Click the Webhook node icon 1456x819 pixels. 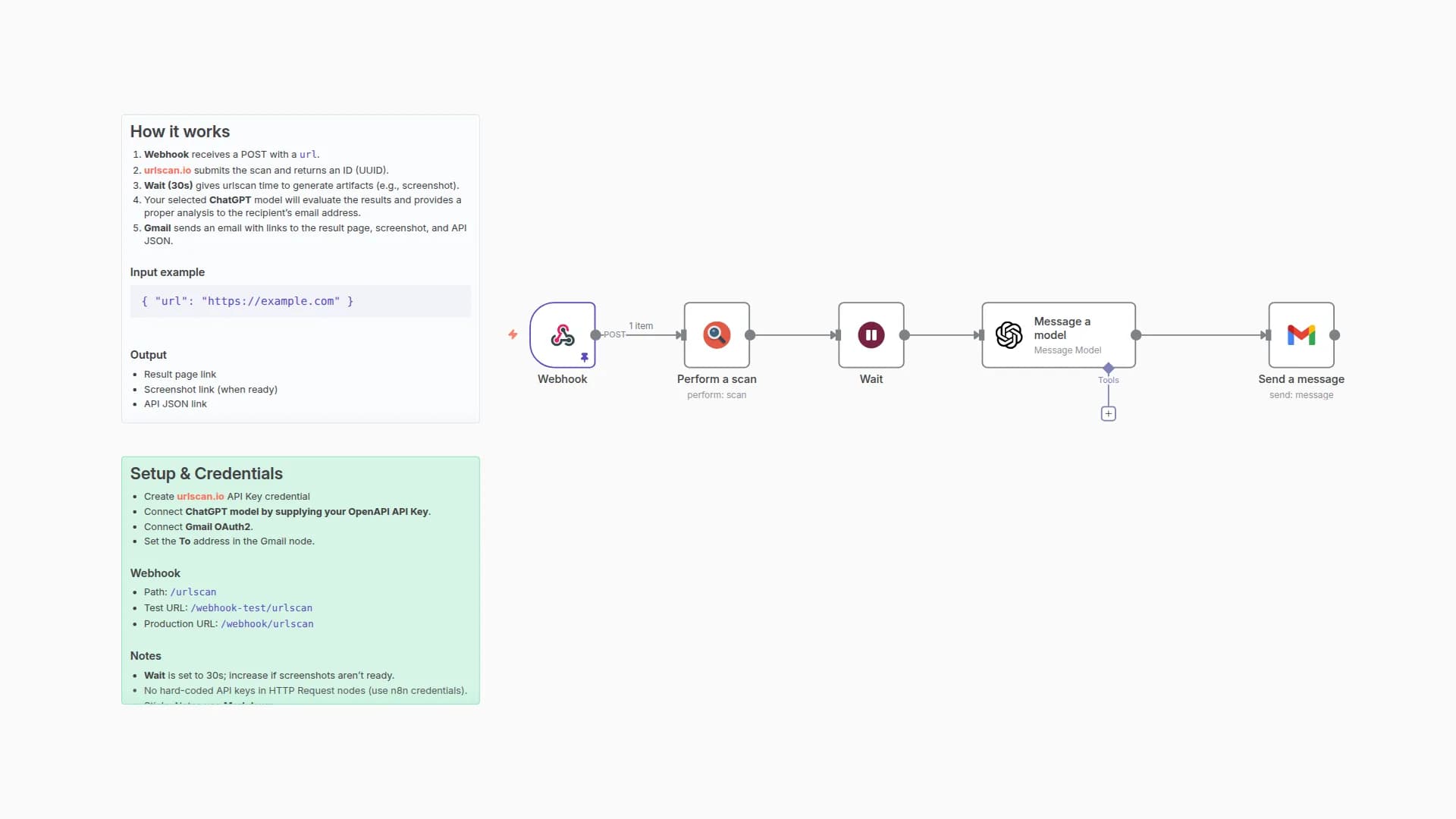coord(562,335)
